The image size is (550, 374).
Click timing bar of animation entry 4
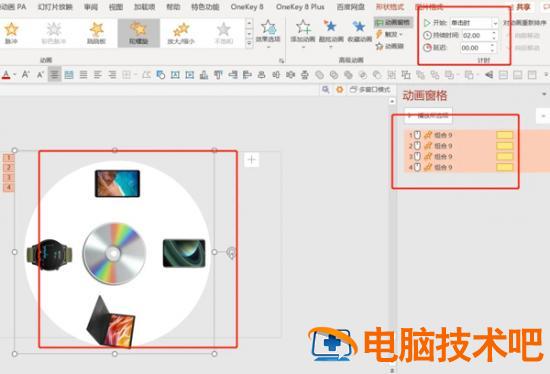coord(505,167)
